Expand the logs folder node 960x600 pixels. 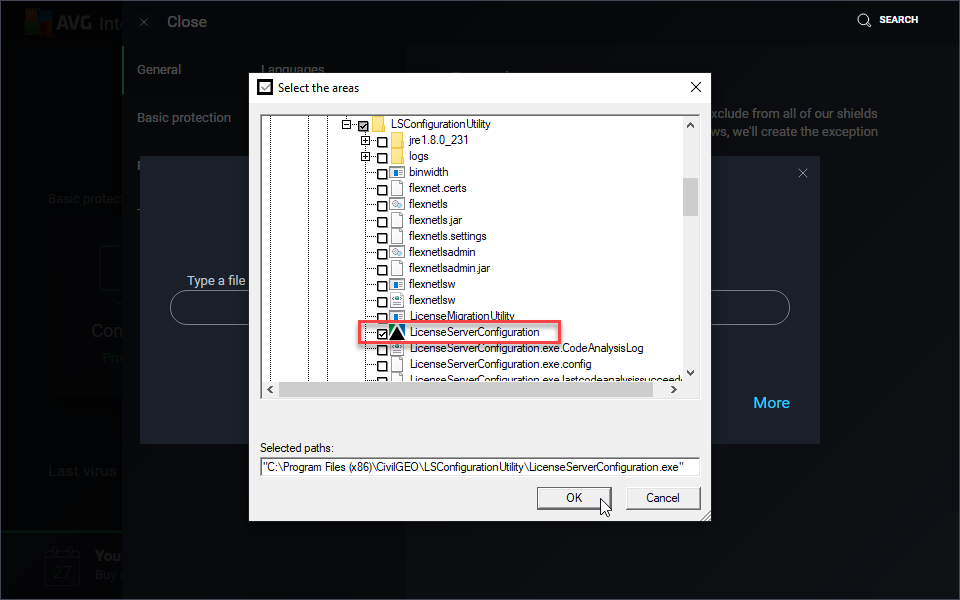[366, 156]
